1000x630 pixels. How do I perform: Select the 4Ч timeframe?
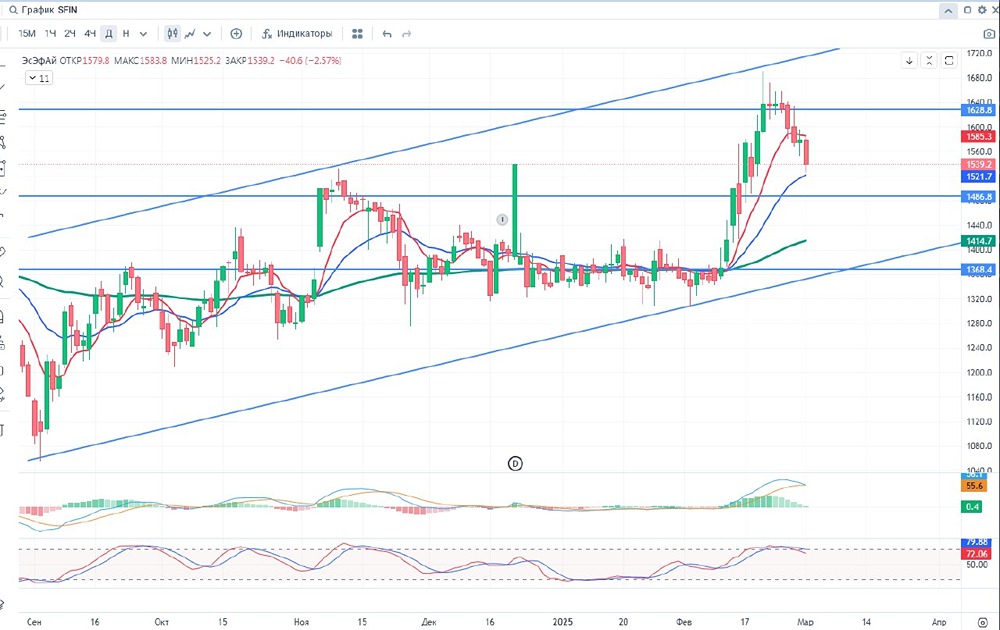(x=90, y=34)
